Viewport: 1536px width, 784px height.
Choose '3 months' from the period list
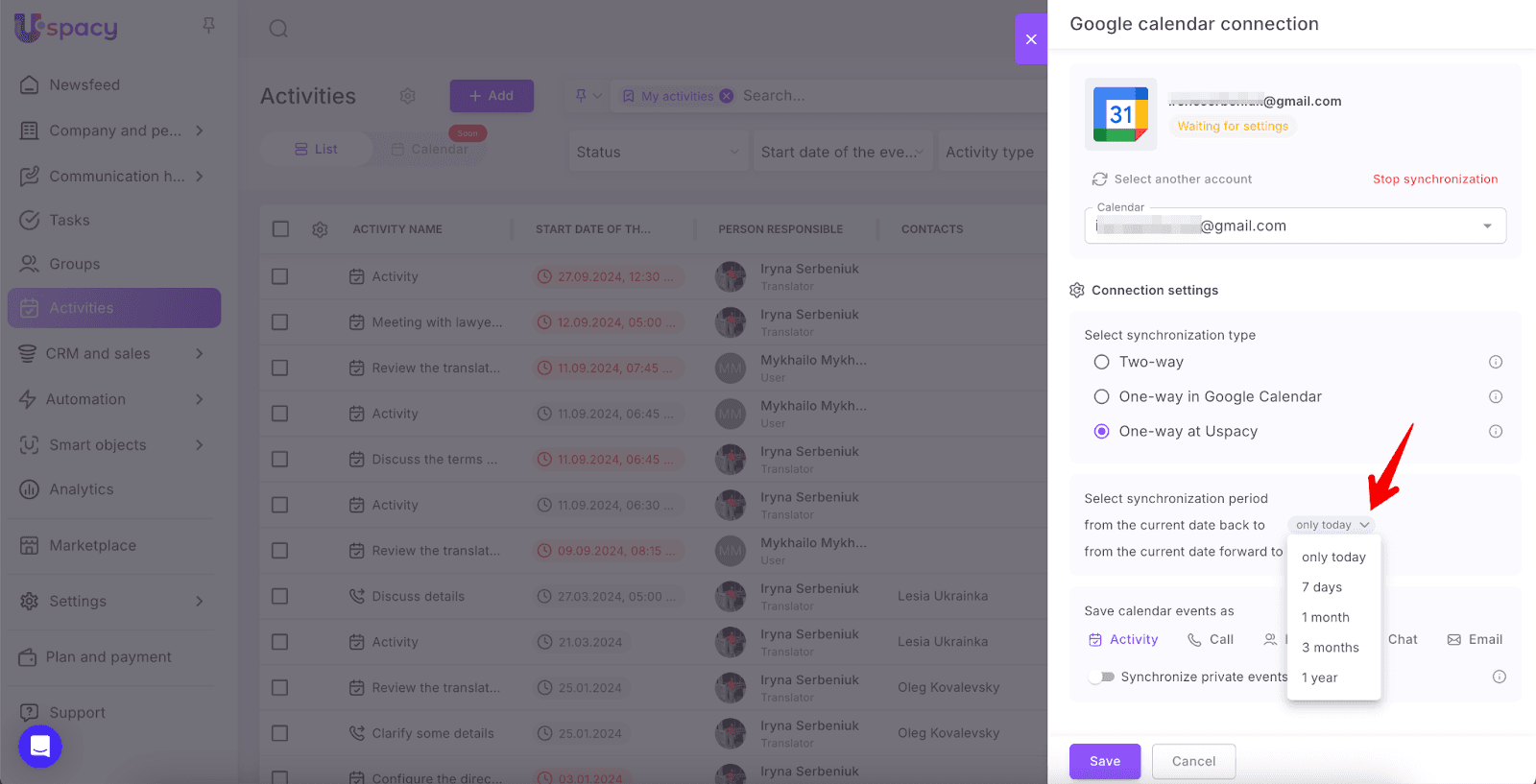pyautogui.click(x=1330, y=648)
